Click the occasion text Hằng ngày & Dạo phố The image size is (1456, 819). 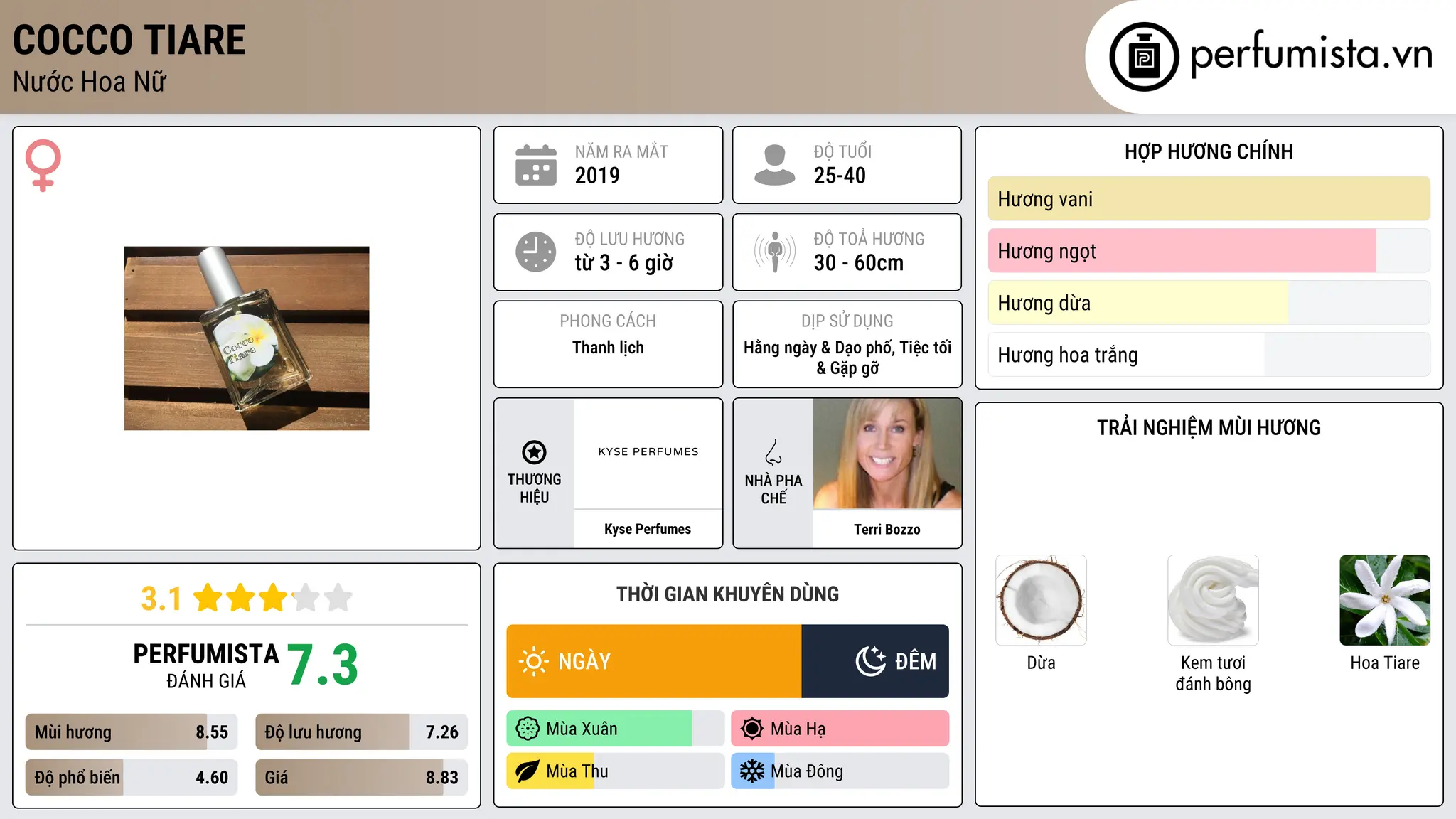point(819,348)
